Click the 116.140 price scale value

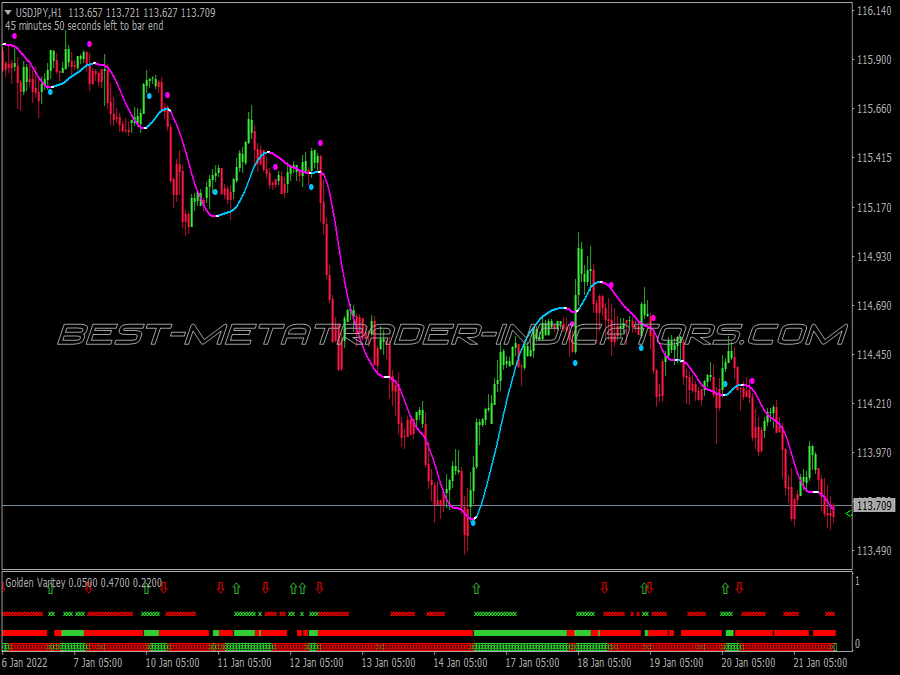pos(874,11)
